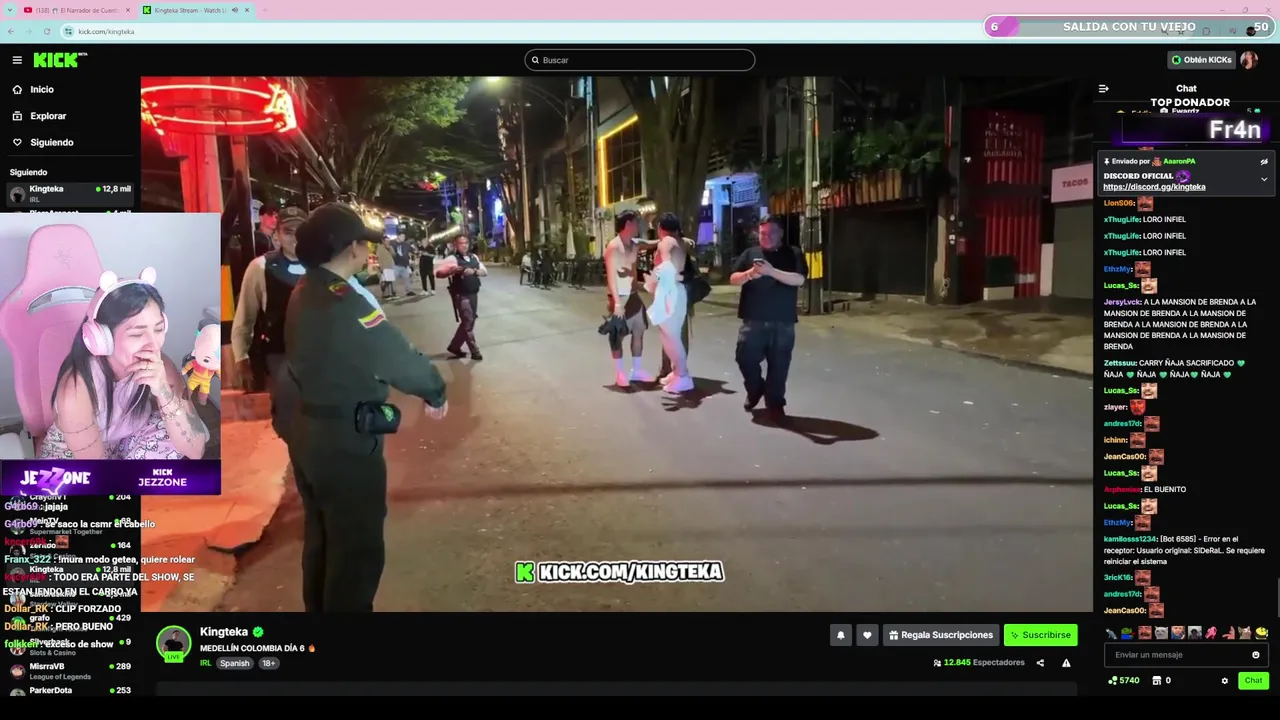
Task: Click chat user Zettssuo's name
Action: tap(1120, 363)
